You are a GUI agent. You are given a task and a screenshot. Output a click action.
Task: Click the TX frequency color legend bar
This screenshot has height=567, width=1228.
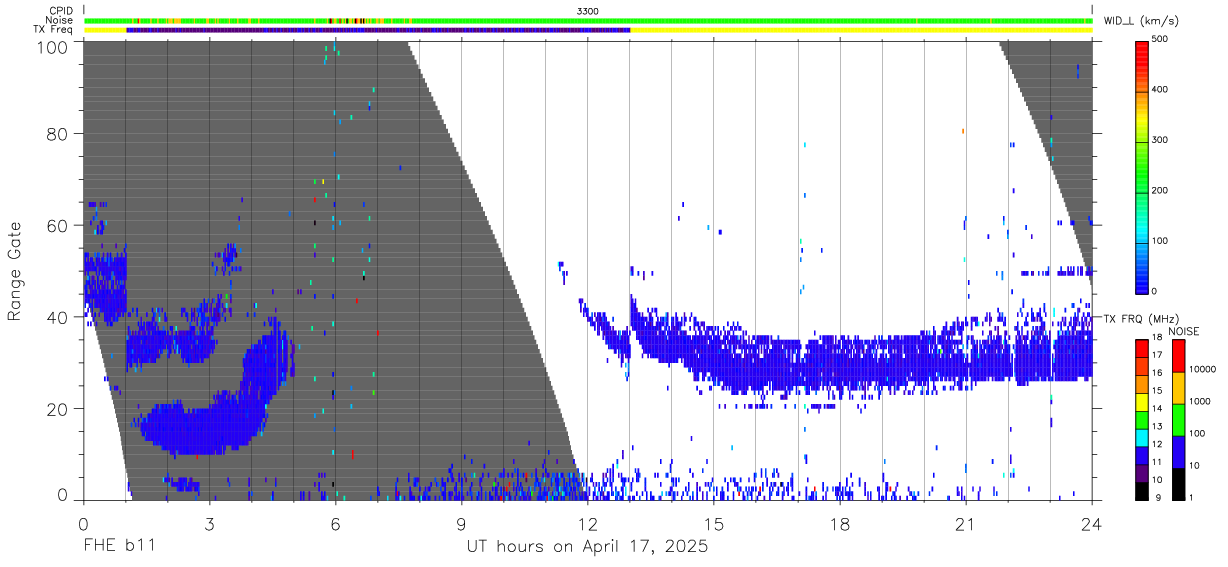tap(1143, 418)
